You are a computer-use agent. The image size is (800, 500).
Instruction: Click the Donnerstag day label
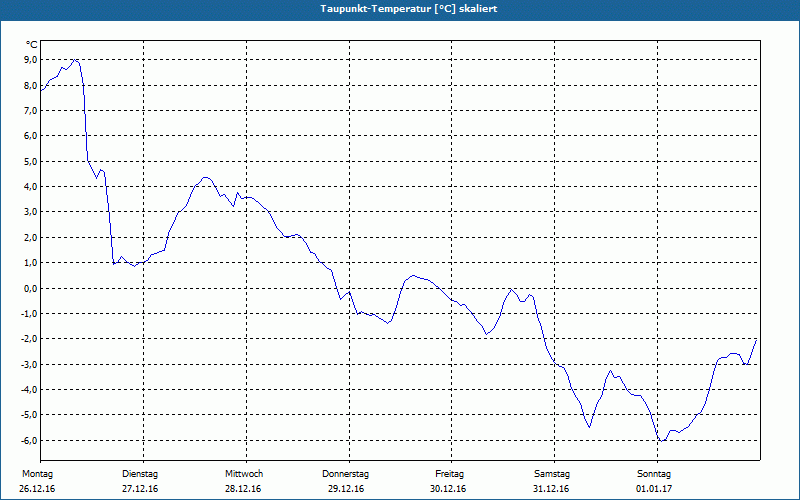point(345,474)
